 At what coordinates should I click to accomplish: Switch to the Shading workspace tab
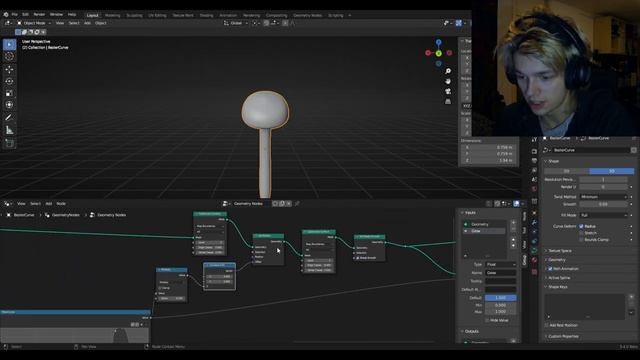point(207,16)
